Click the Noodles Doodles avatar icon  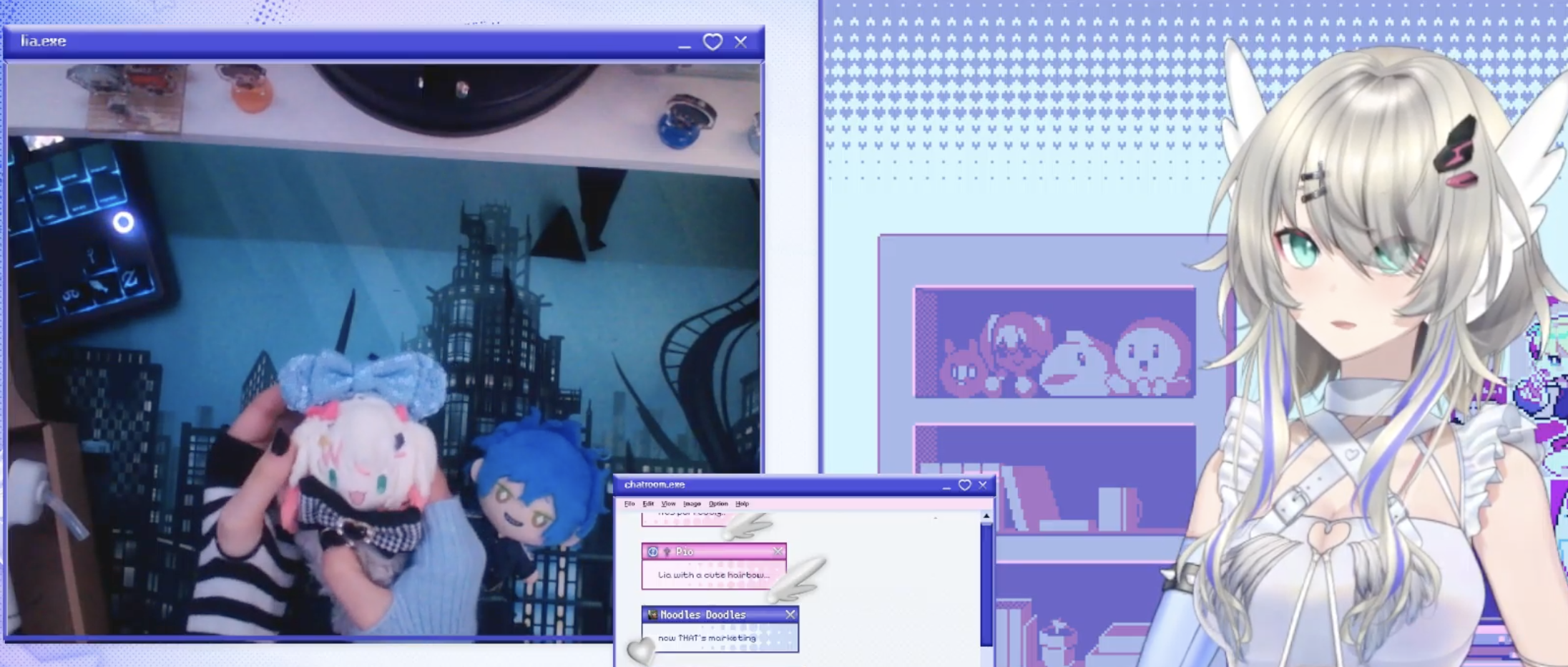[652, 615]
